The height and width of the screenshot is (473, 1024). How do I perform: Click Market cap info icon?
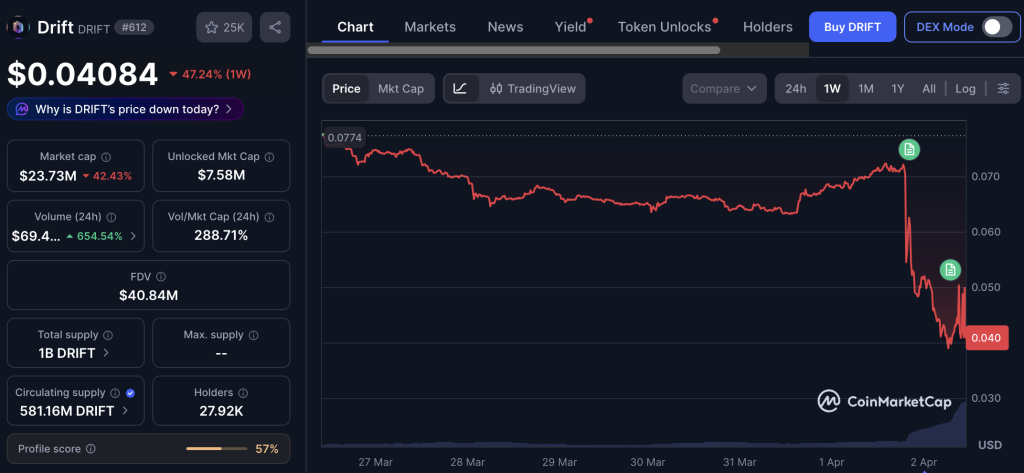tap(106, 157)
